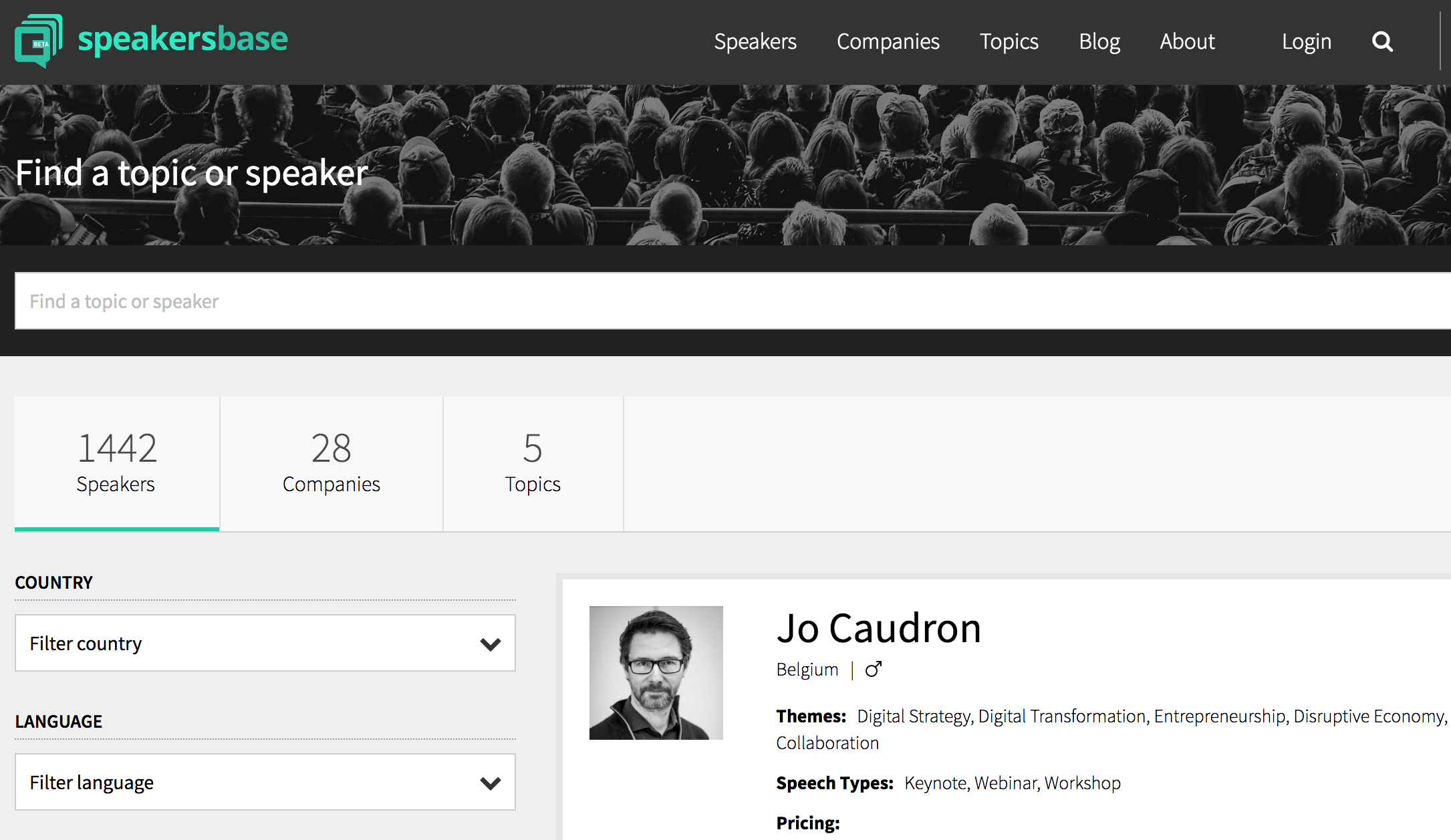Click the Login link
The image size is (1451, 840).
[1306, 41]
